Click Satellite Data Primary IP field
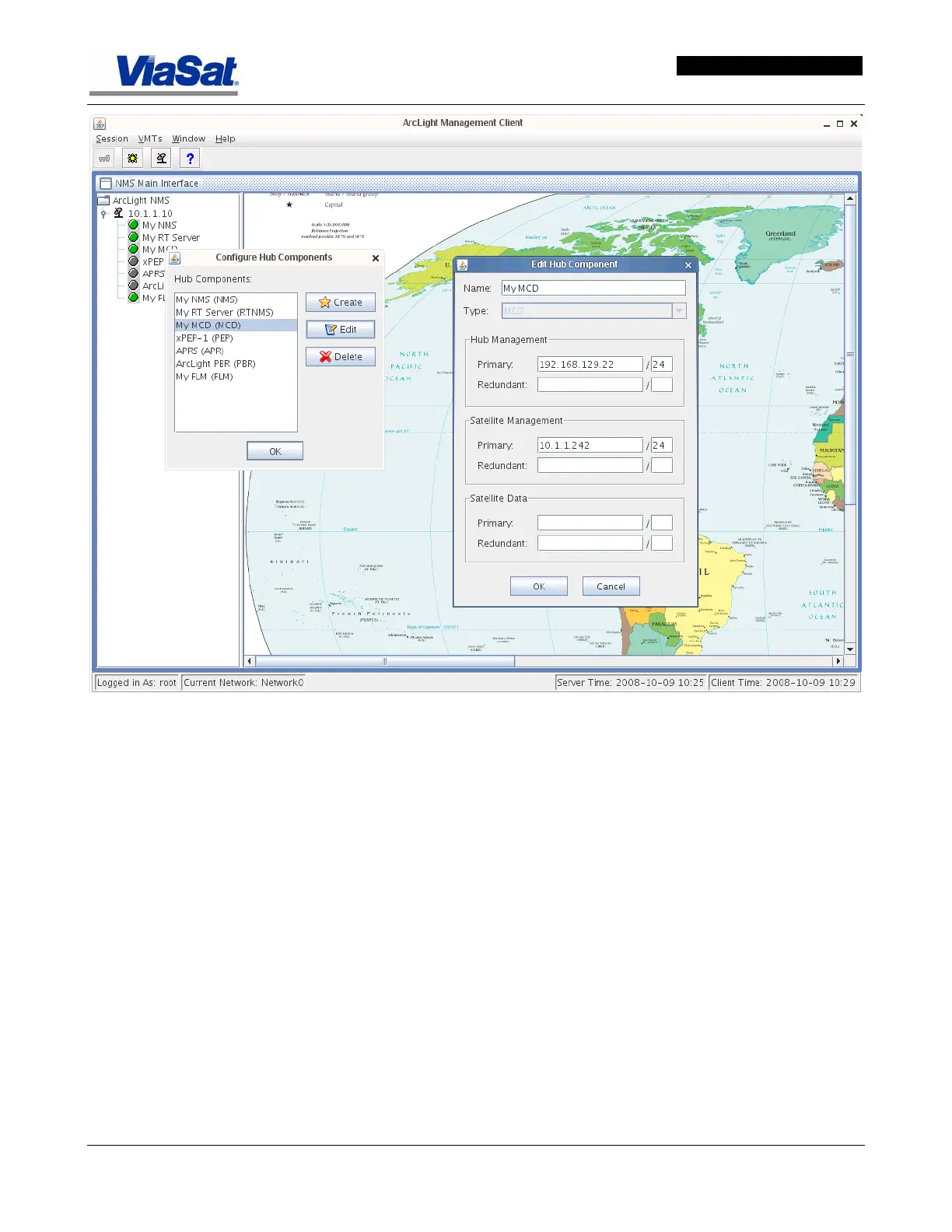952x1232 pixels. 590,523
